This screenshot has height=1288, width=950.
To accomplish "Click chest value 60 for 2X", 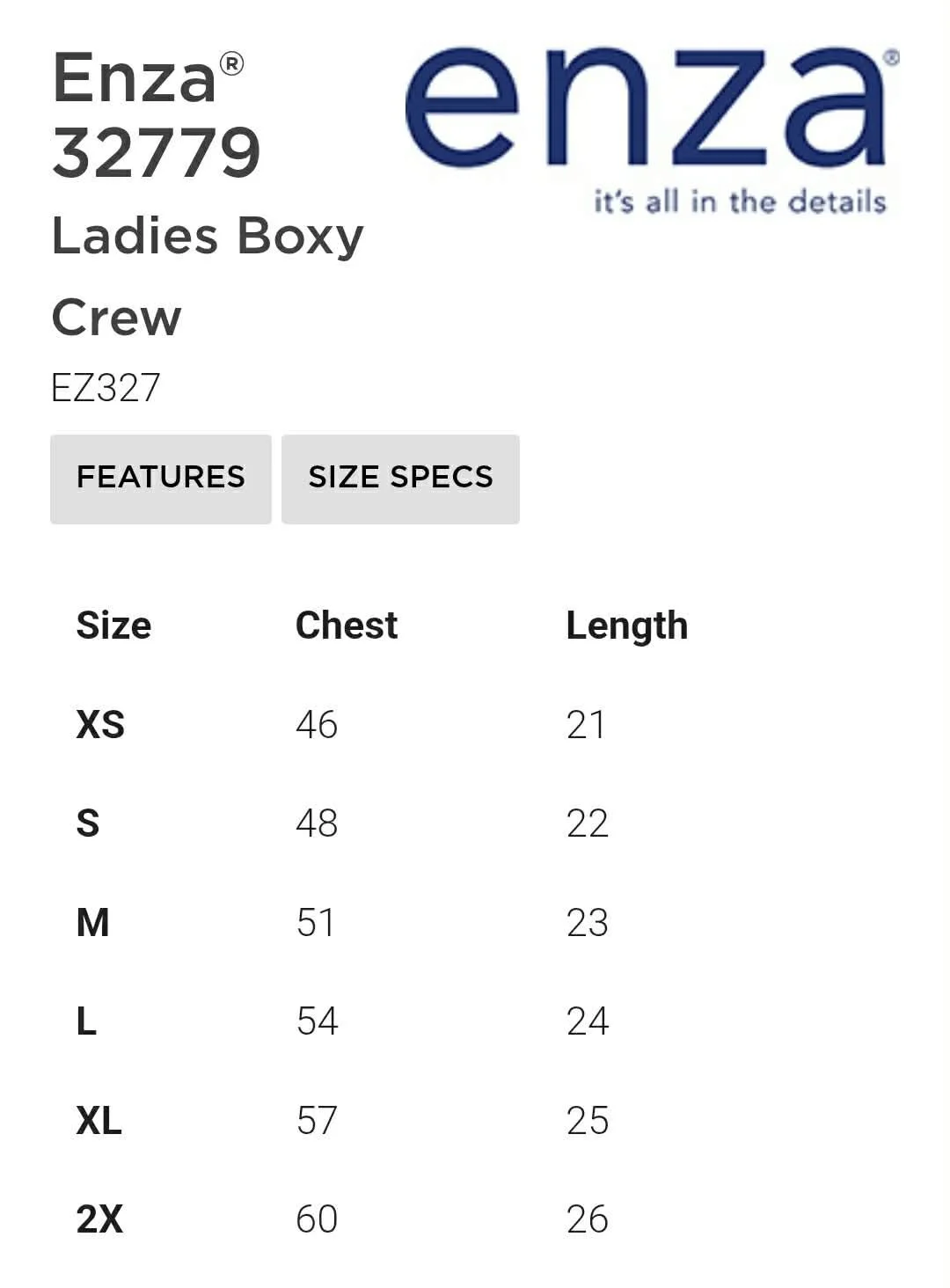I will [x=317, y=1219].
